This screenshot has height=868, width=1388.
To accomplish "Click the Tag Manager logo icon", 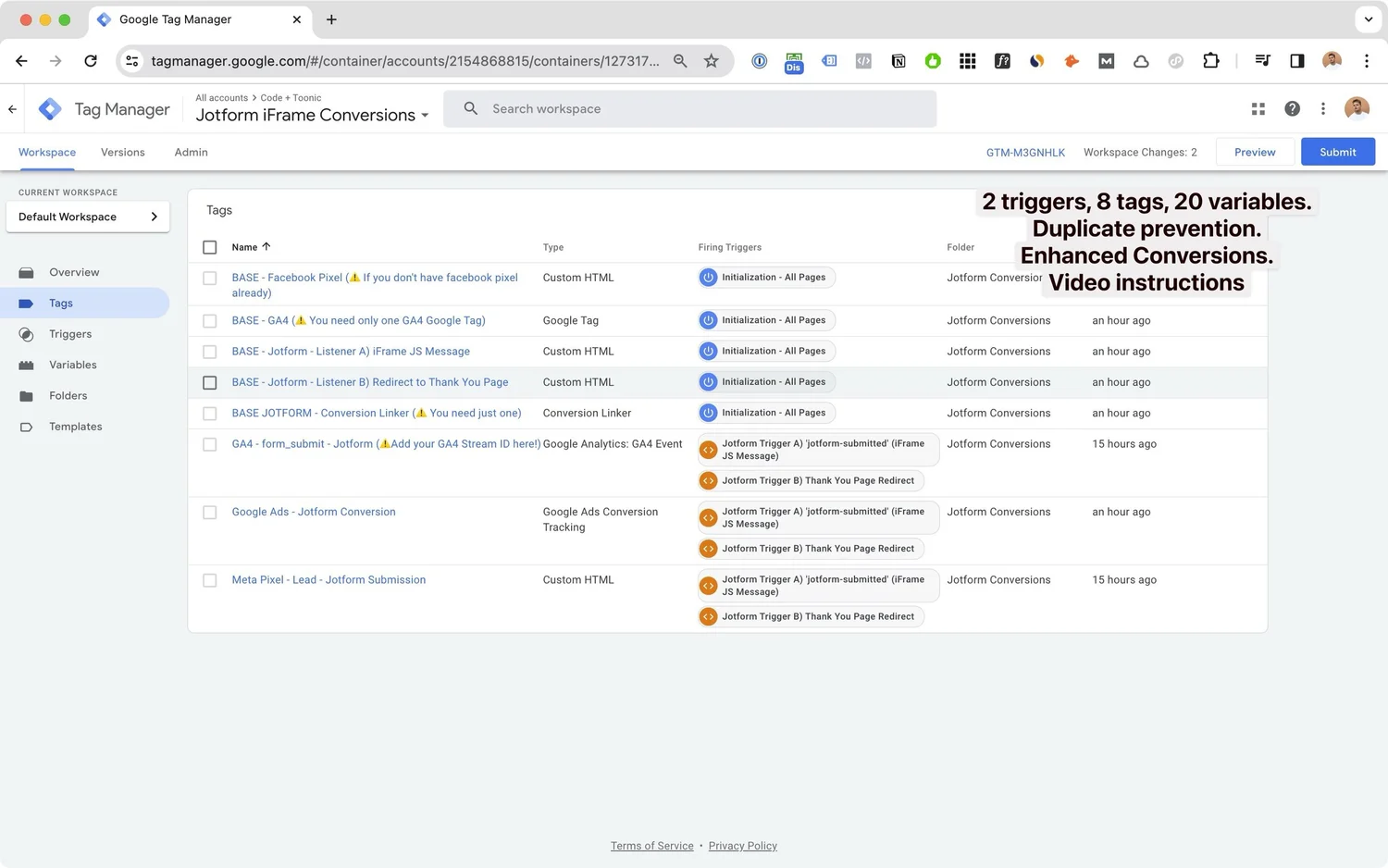I will tap(50, 109).
